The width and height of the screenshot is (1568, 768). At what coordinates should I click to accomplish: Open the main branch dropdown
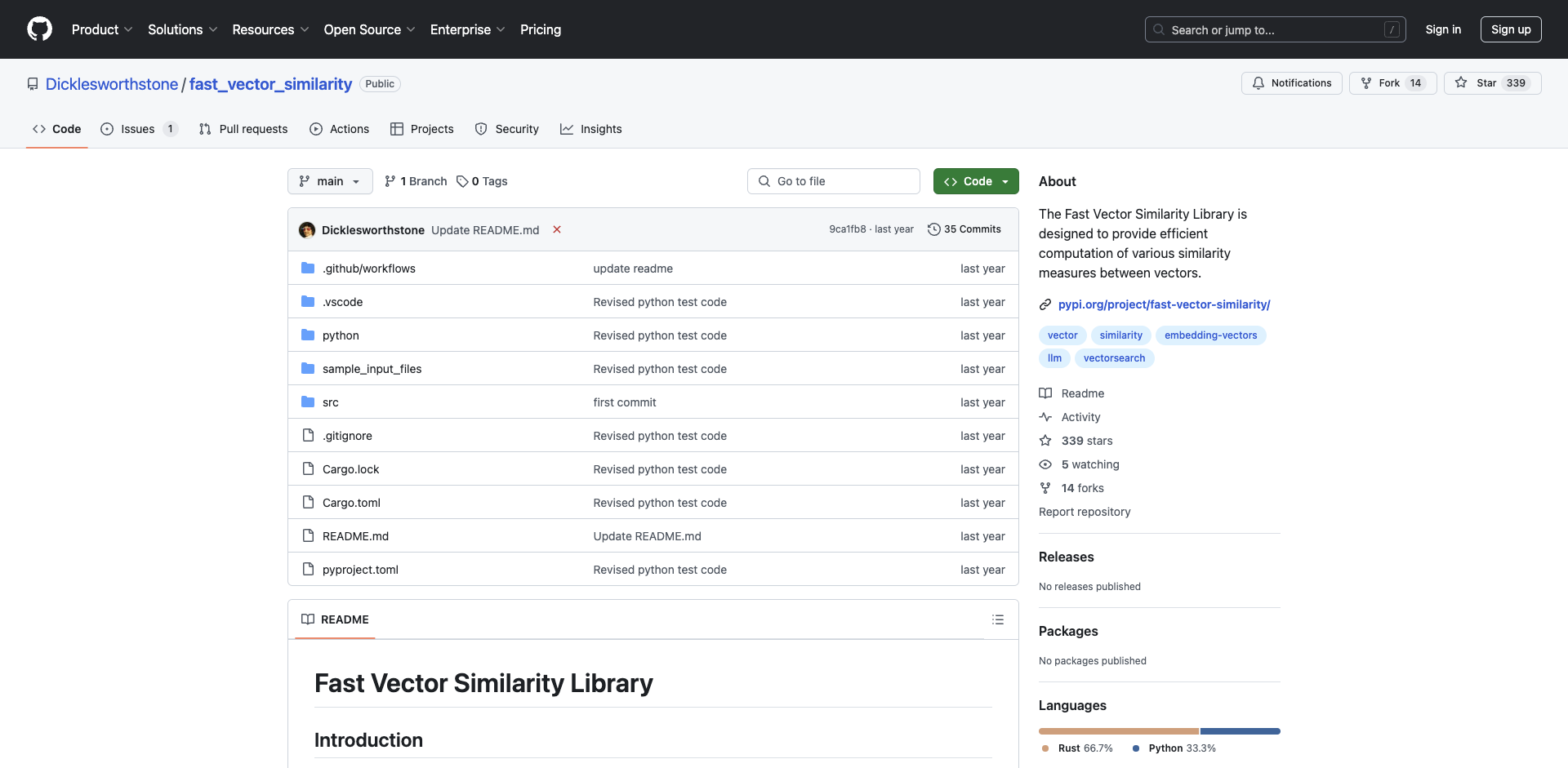[x=330, y=181]
